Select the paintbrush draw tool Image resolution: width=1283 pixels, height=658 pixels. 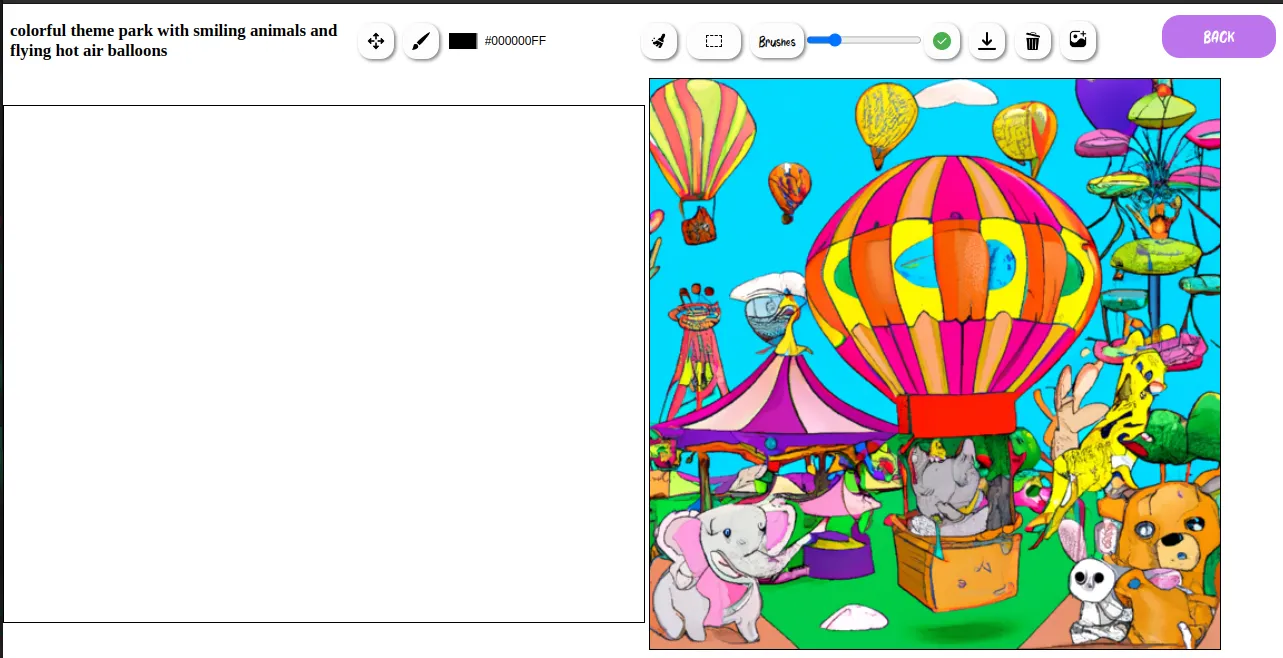point(421,41)
